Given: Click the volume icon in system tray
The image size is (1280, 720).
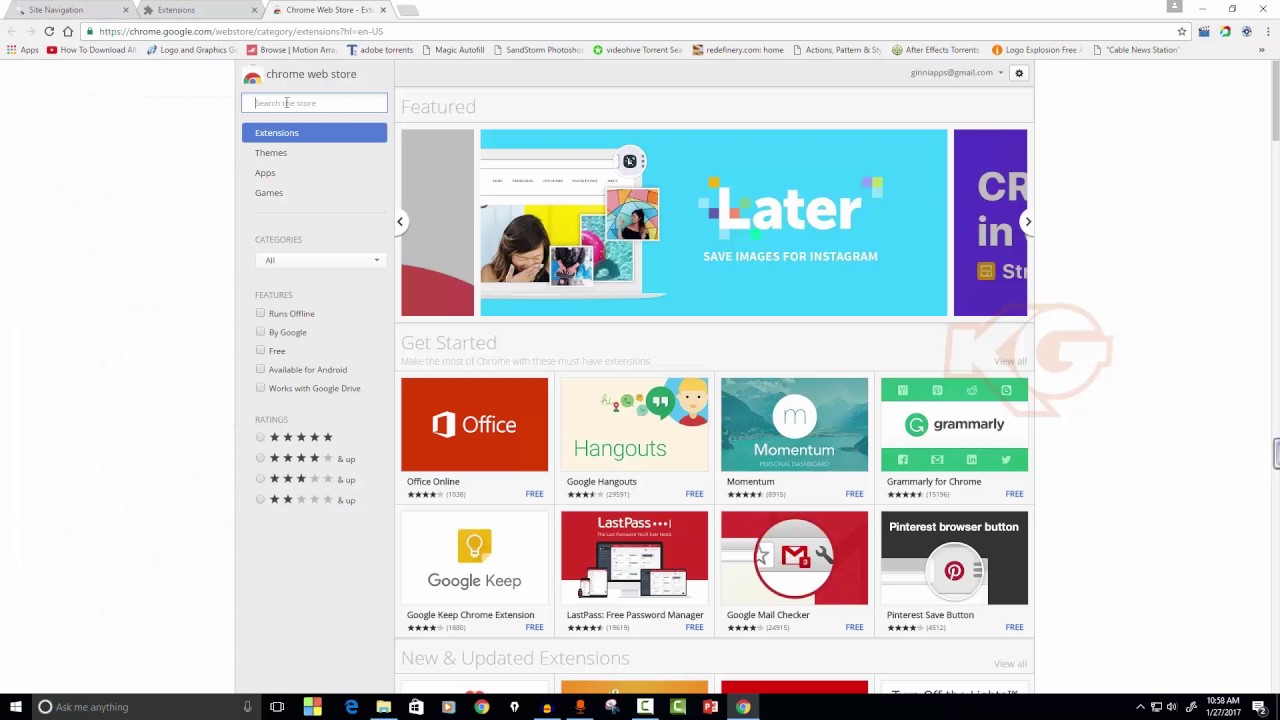Looking at the screenshot, I should click(x=1171, y=707).
